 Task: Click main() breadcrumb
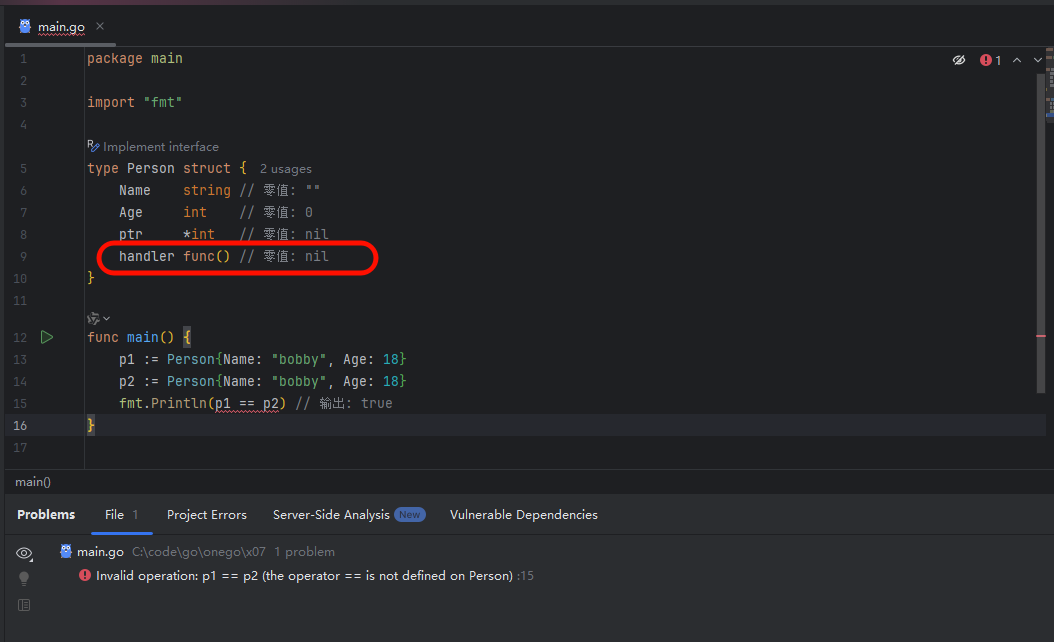point(33,482)
